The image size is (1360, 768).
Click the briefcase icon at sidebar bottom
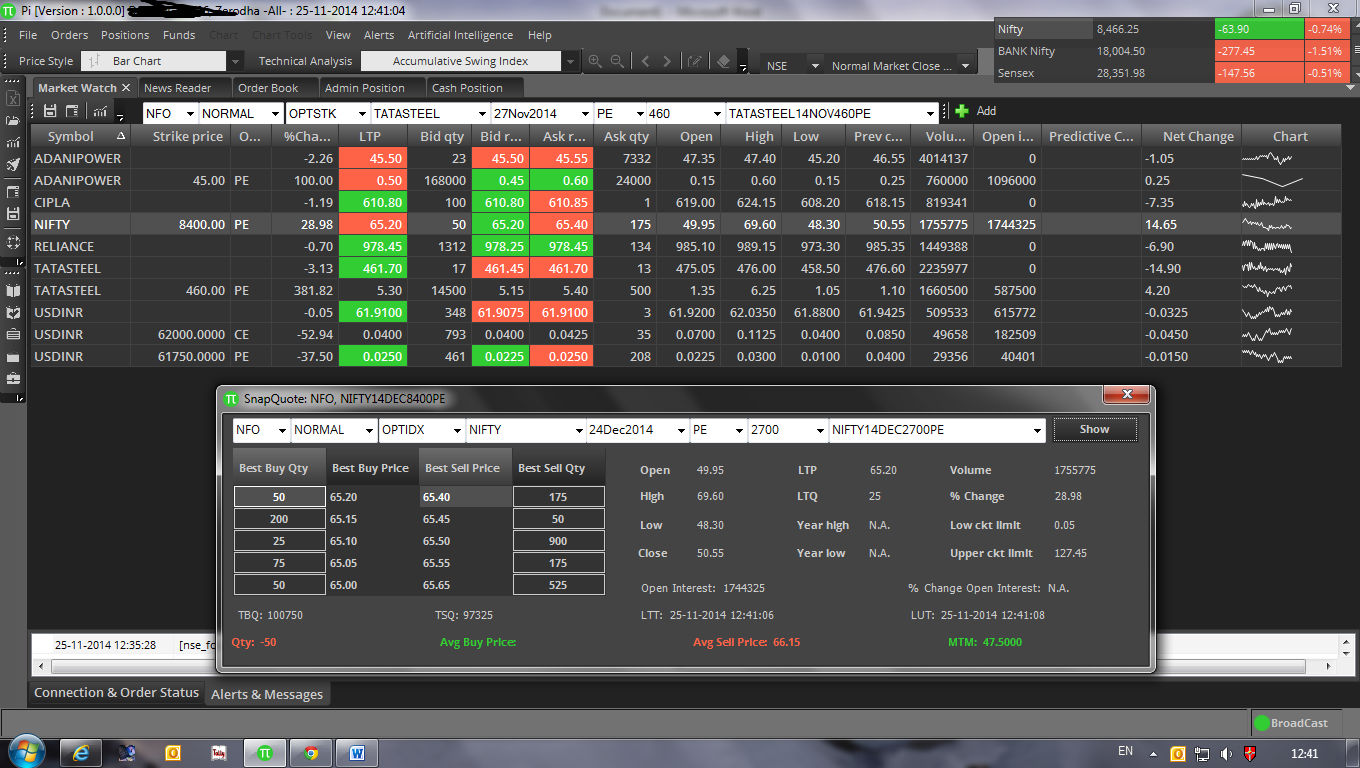click(x=13, y=379)
